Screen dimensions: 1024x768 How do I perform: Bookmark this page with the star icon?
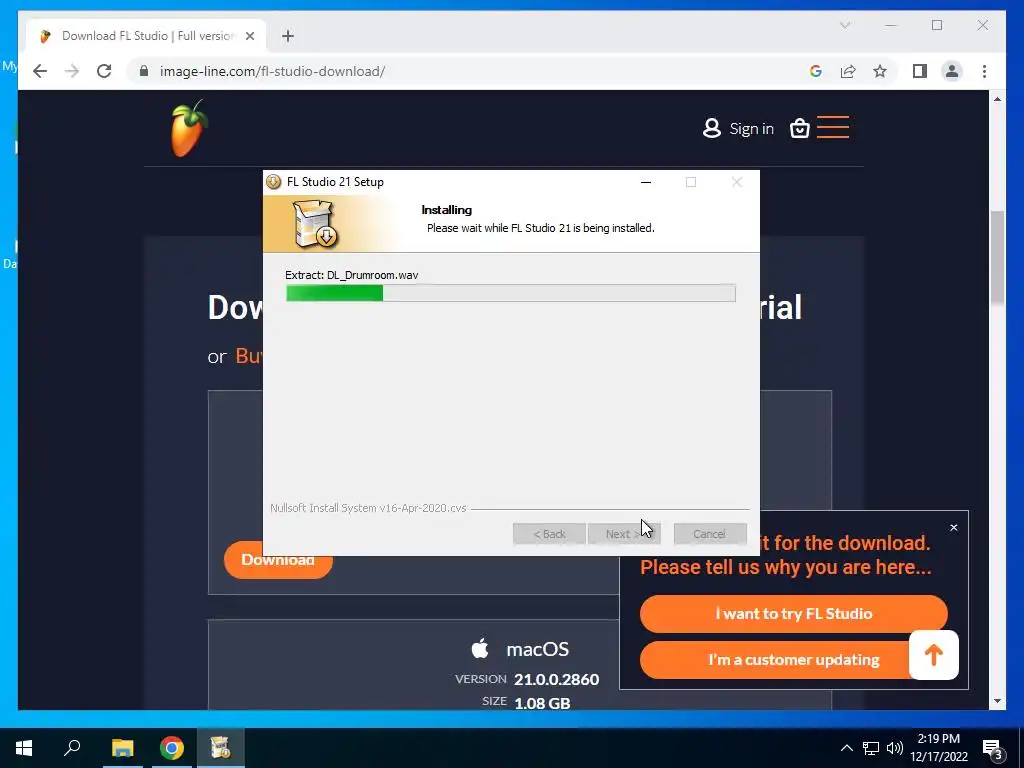coord(880,71)
